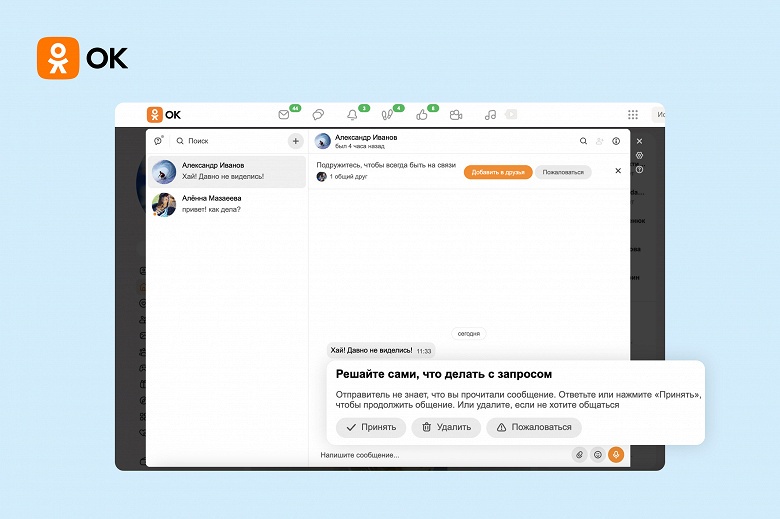Click the gear icon below the close button
This screenshot has height=519, width=780.
[640, 156]
